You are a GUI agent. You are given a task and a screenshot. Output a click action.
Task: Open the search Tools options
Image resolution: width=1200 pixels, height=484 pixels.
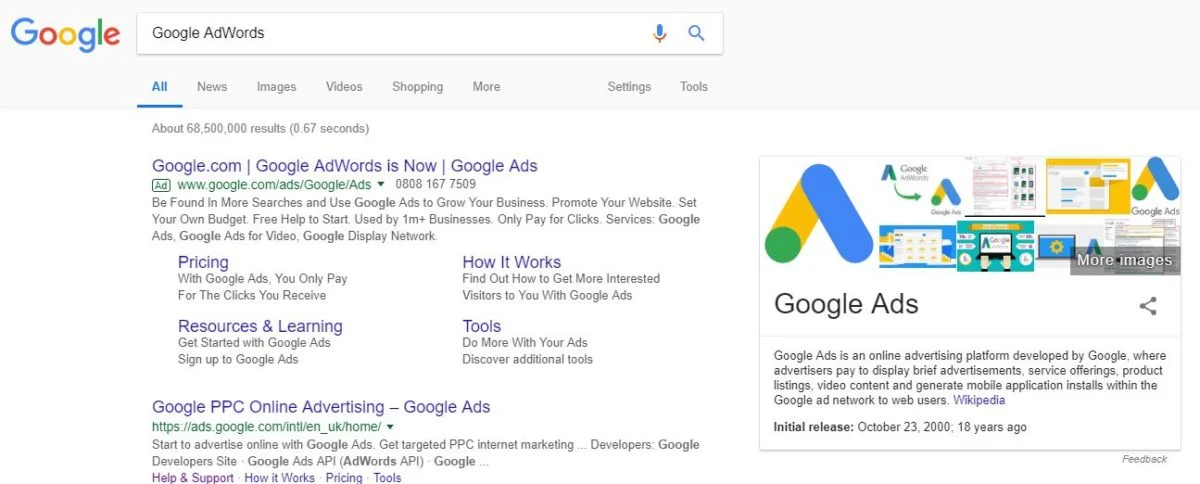[694, 87]
